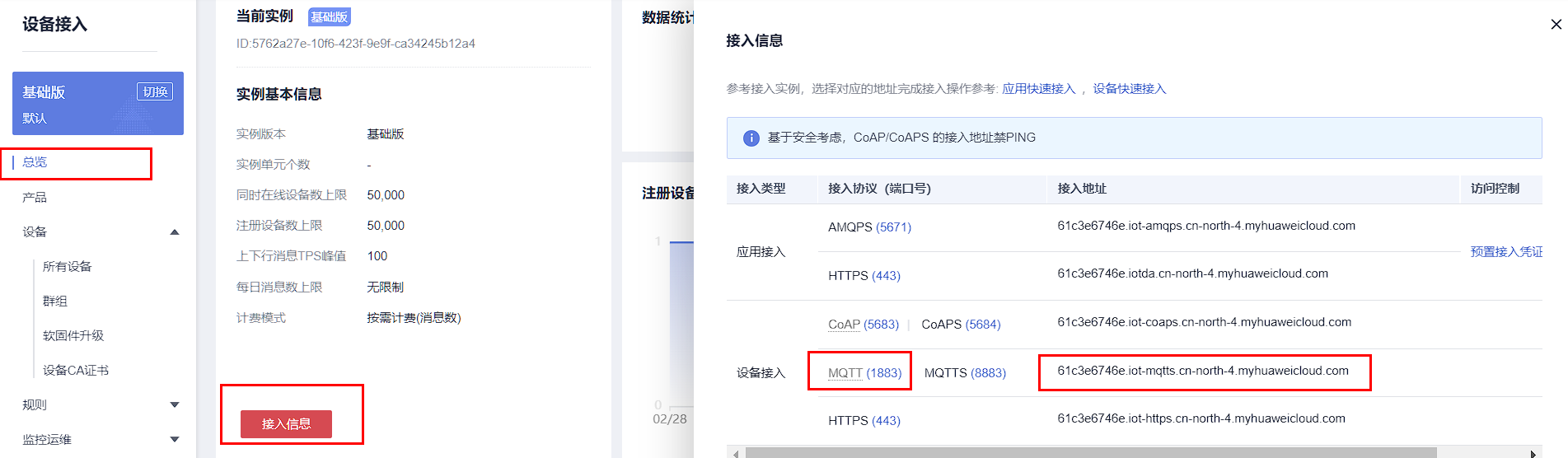Expand the 监控运维 menu arrow

click(175, 440)
